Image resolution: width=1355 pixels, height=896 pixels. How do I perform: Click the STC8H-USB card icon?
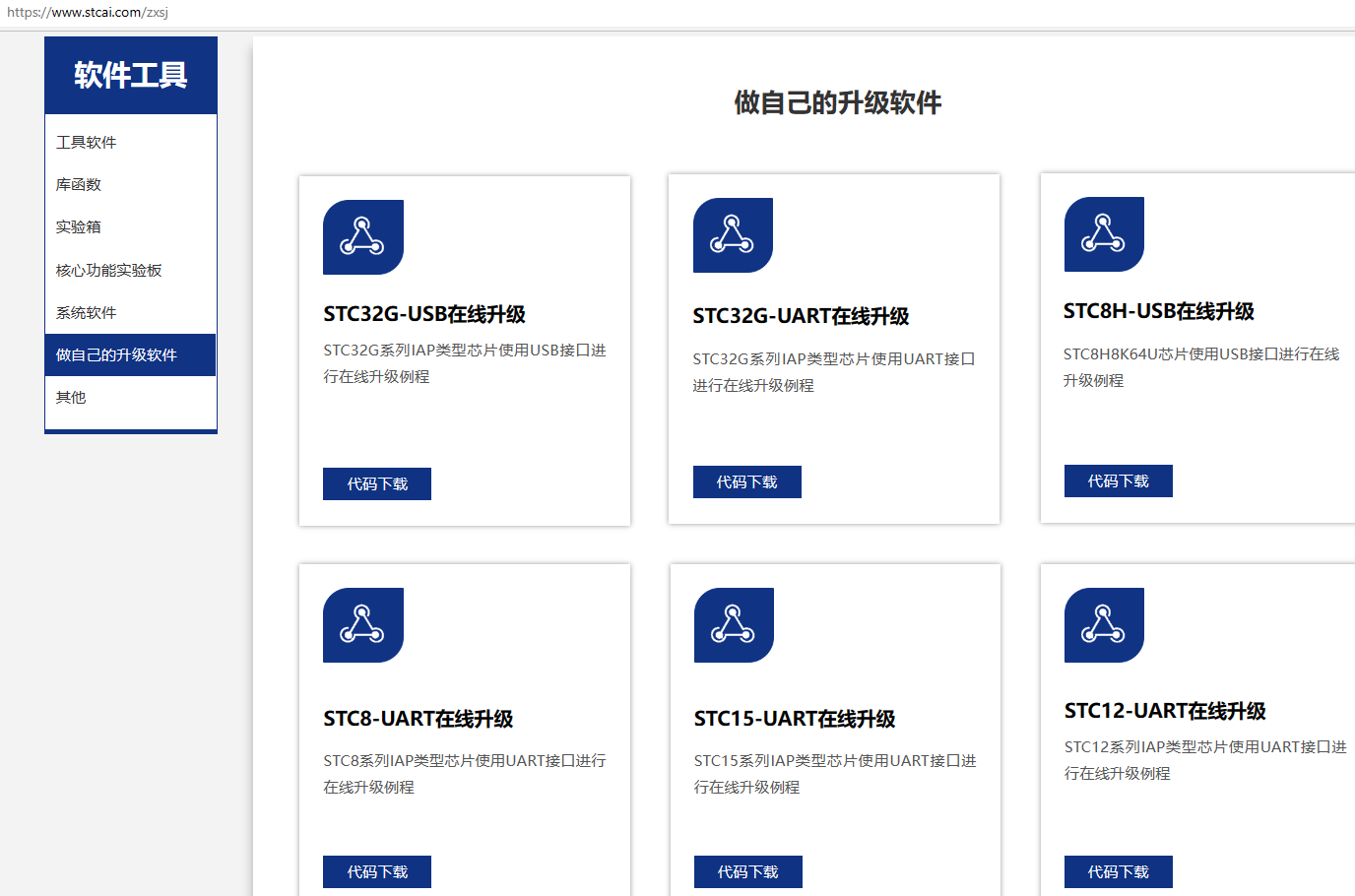[1104, 234]
